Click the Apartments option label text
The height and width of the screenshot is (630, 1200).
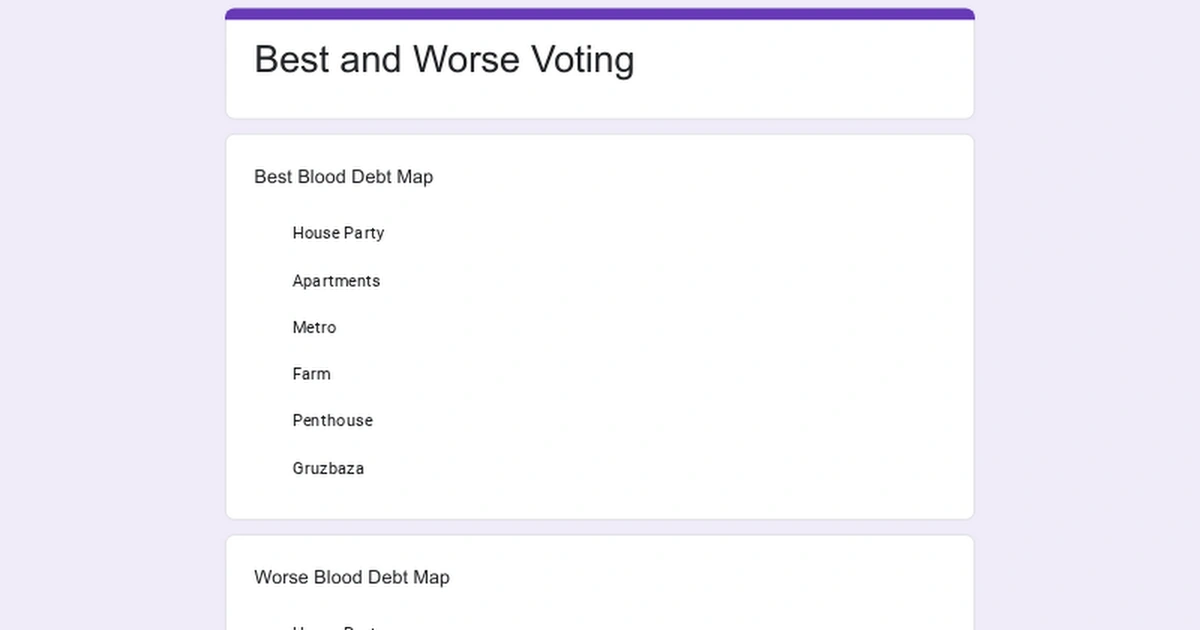click(336, 281)
